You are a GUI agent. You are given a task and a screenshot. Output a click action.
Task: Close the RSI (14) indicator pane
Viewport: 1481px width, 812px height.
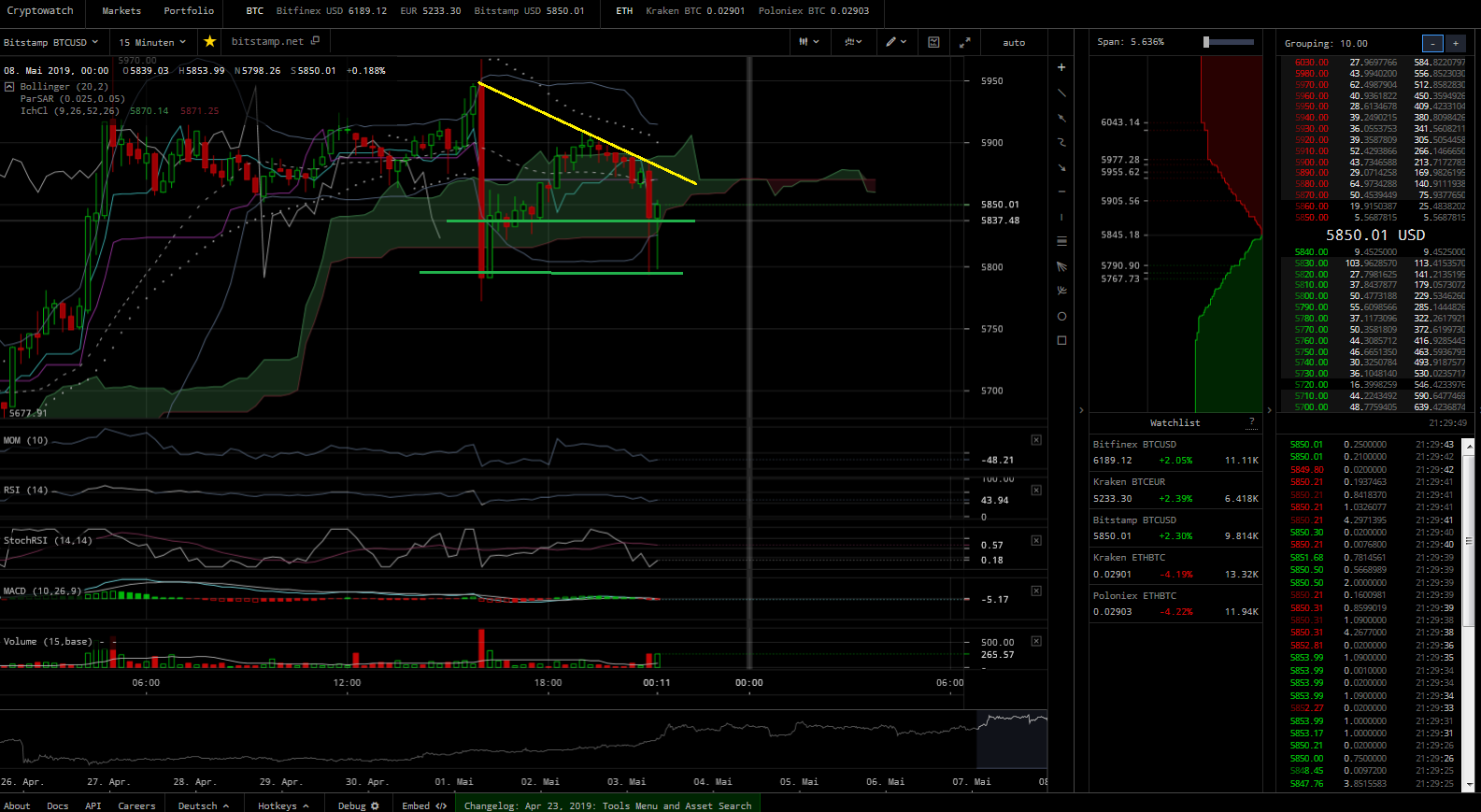(x=1036, y=490)
